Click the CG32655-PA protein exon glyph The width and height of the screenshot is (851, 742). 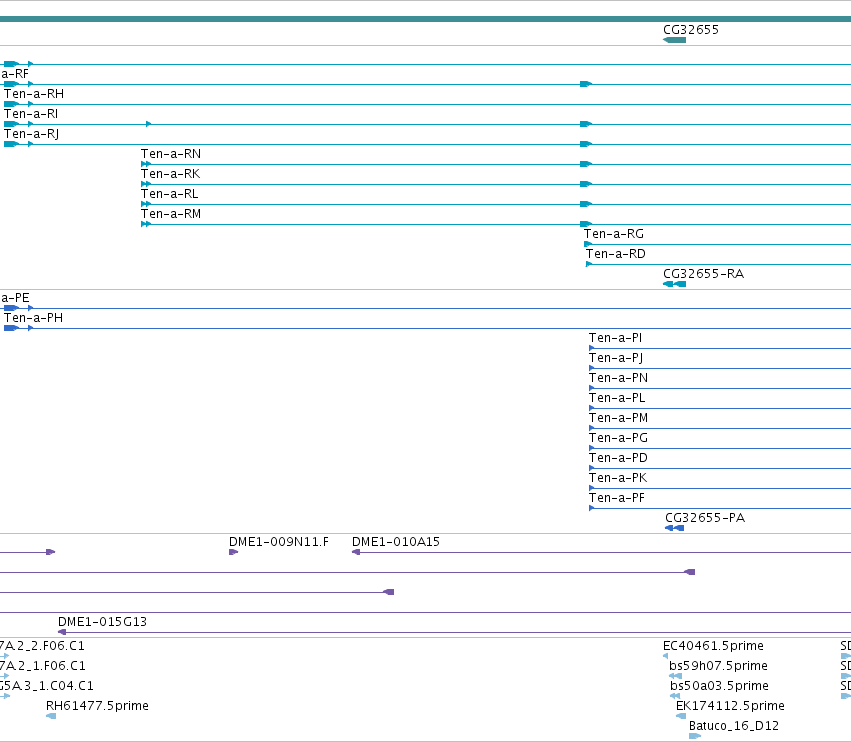(x=675, y=528)
